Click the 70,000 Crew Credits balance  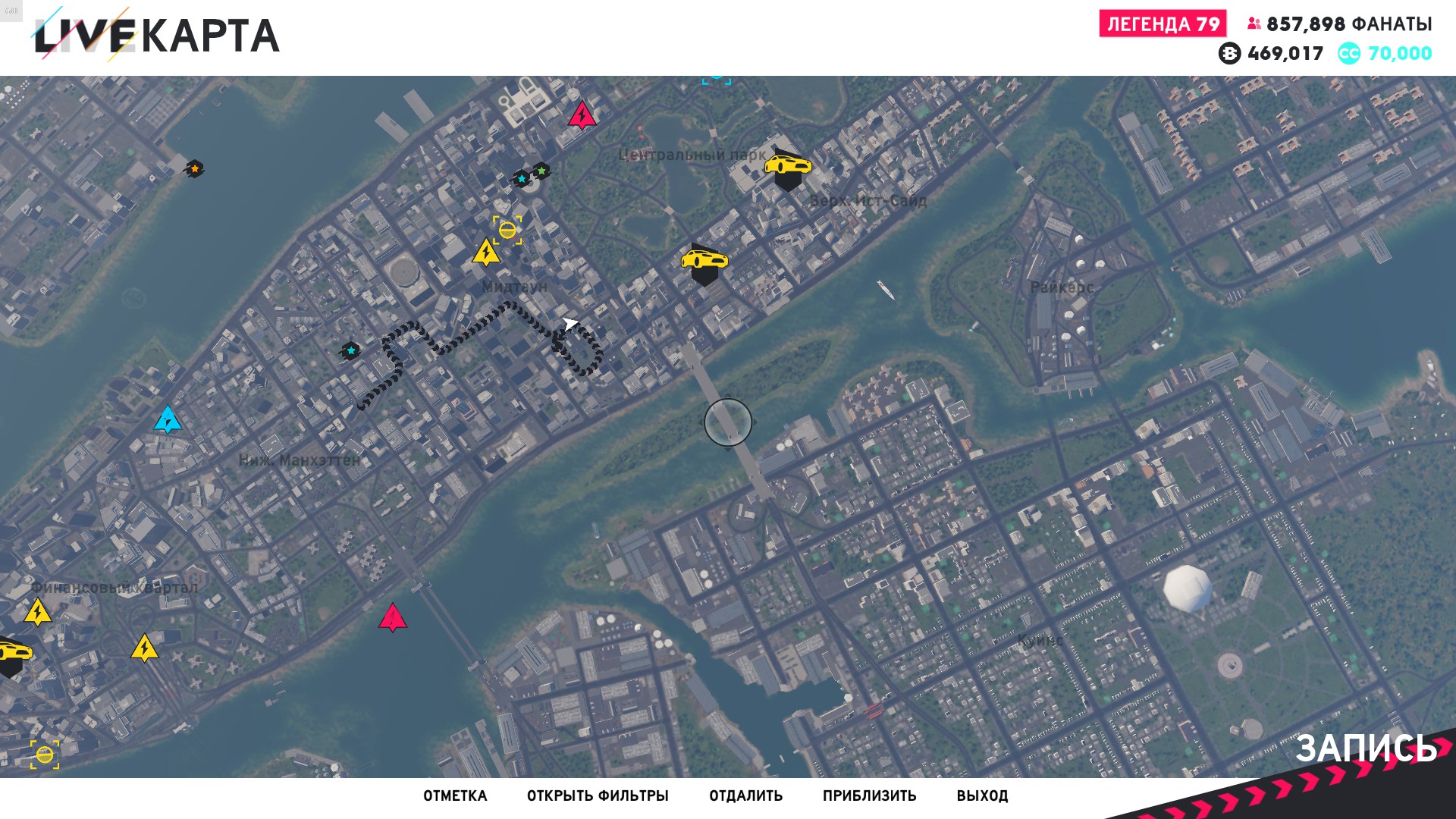pyautogui.click(x=1400, y=54)
